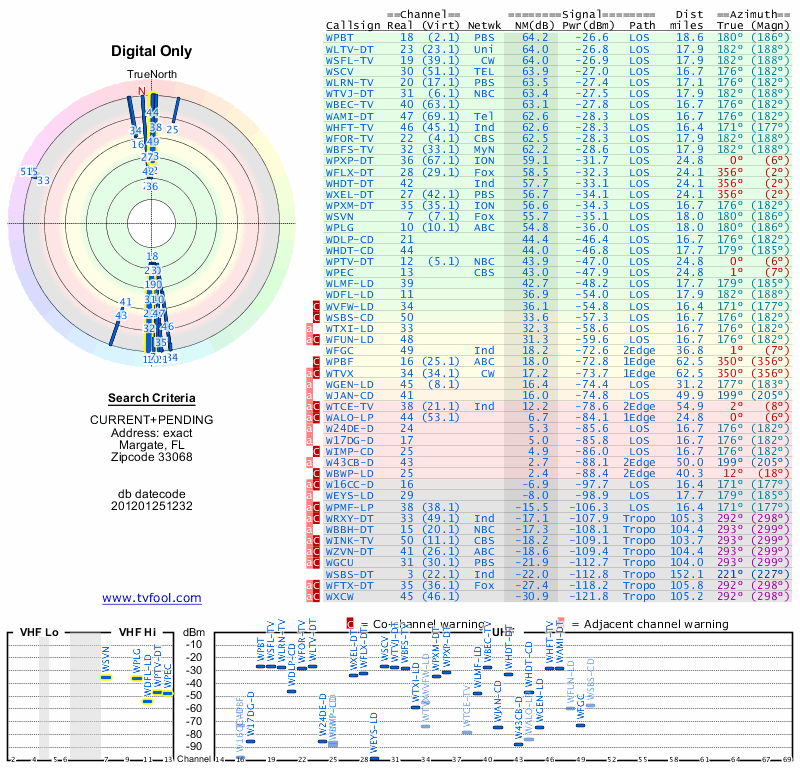Click adjacent-channel a badge beside WEYS-LD
This screenshot has height=768, width=800.
tap(309, 496)
